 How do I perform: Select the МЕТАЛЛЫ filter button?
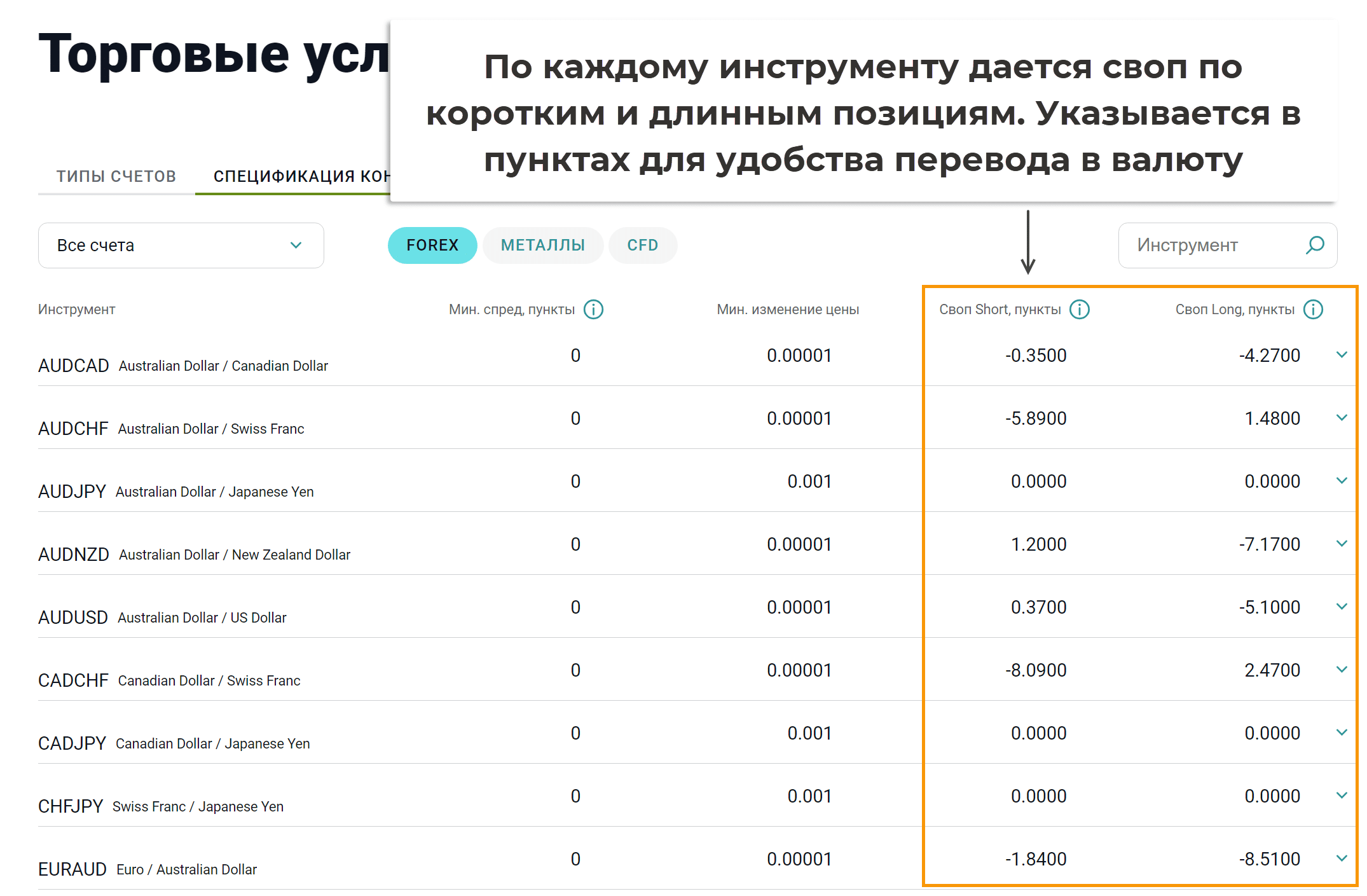(x=542, y=245)
